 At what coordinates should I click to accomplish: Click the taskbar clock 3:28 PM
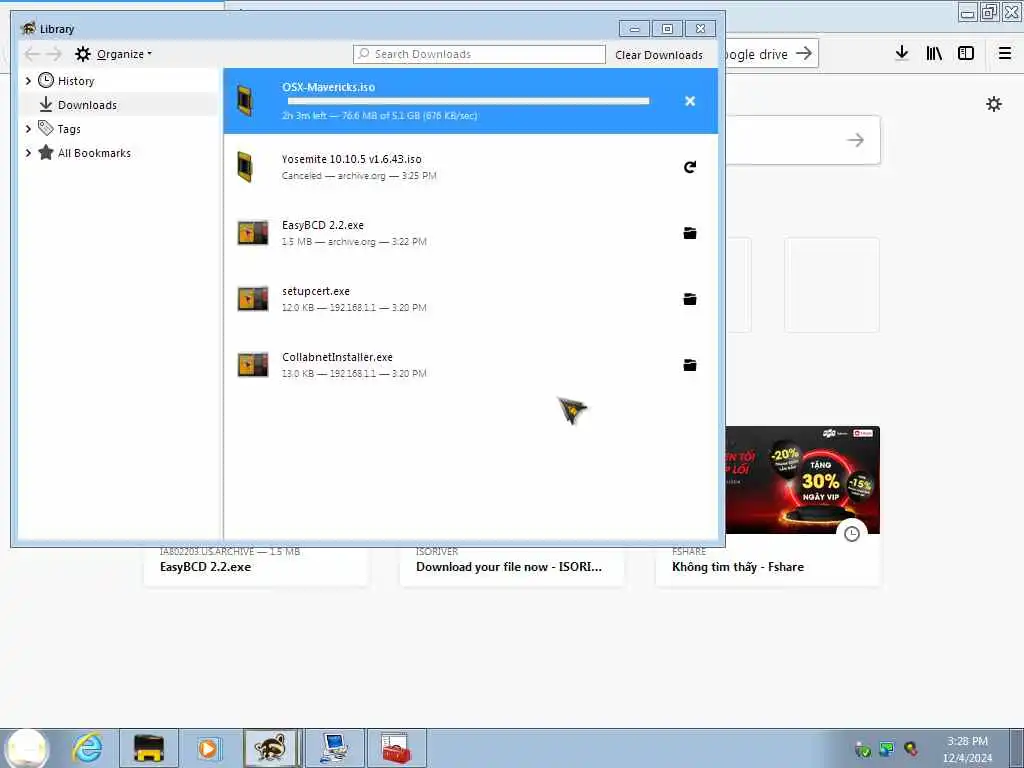point(967,741)
